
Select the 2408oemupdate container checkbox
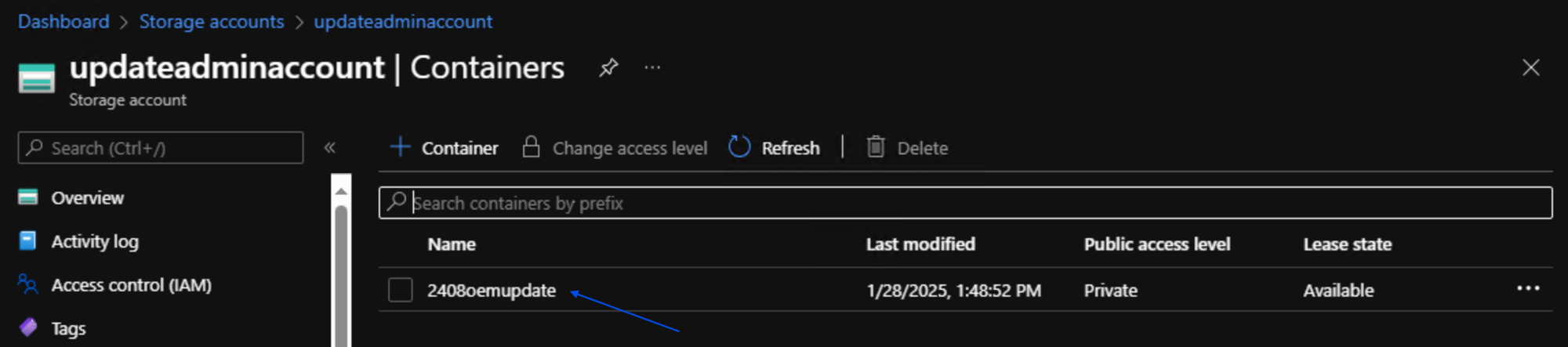(401, 290)
